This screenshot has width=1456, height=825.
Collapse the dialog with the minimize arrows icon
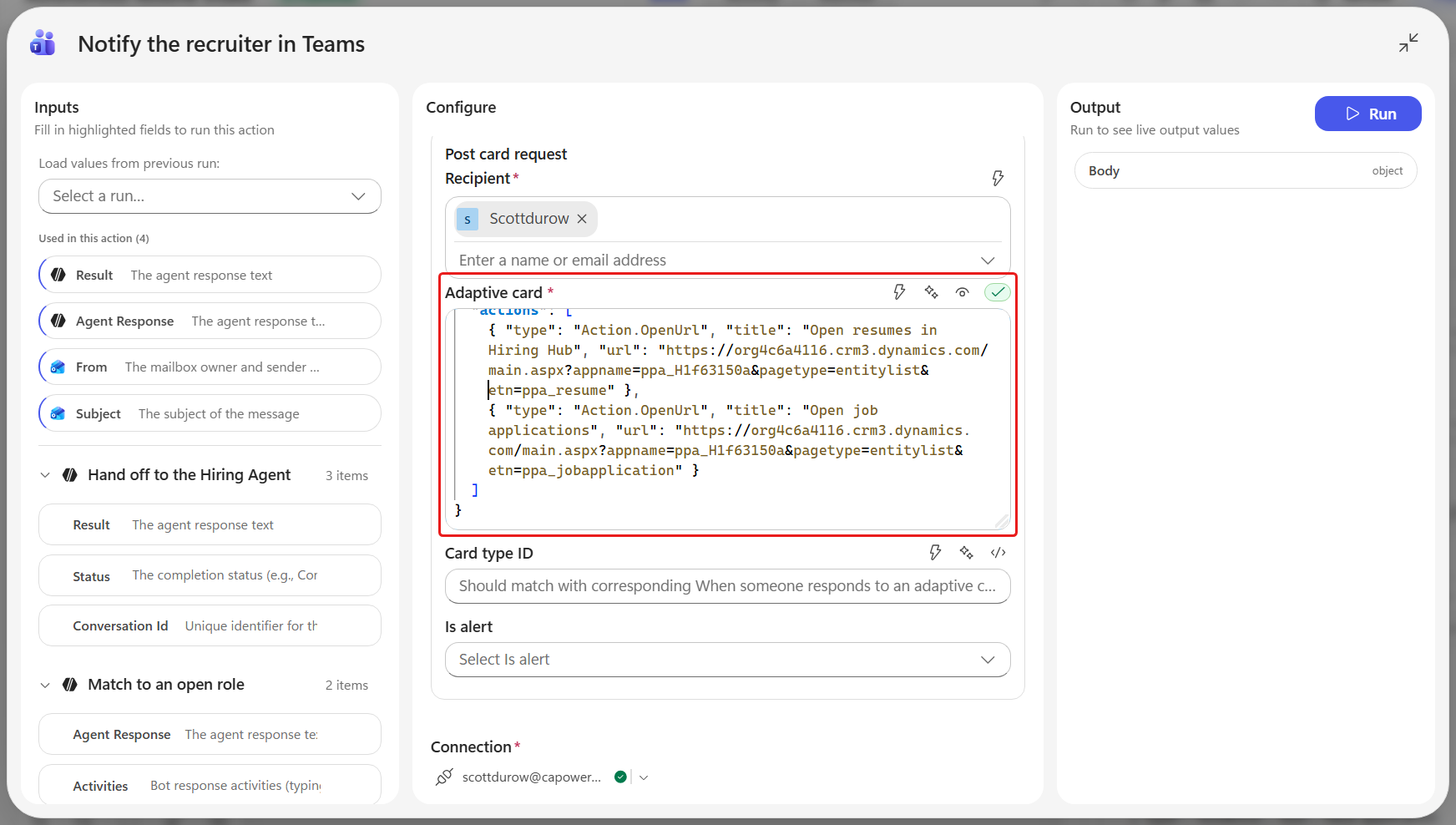coord(1408,43)
